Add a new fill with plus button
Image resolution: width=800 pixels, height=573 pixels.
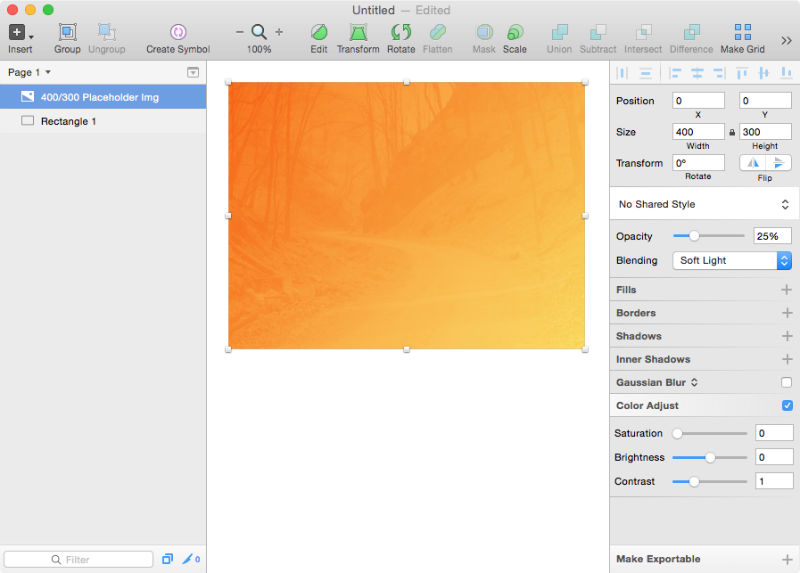pos(786,290)
